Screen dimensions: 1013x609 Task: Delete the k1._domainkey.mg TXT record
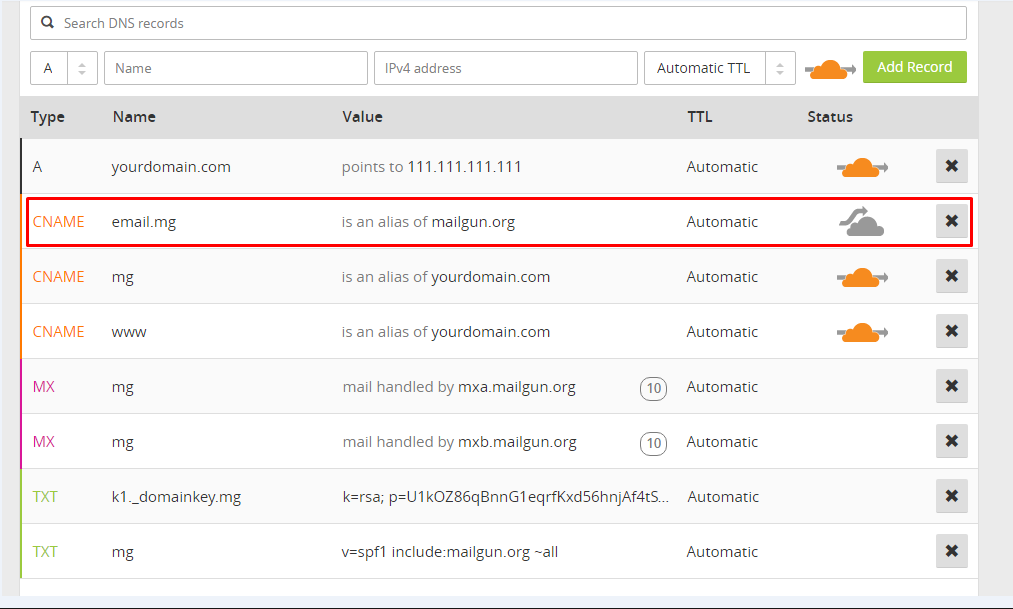point(951,496)
